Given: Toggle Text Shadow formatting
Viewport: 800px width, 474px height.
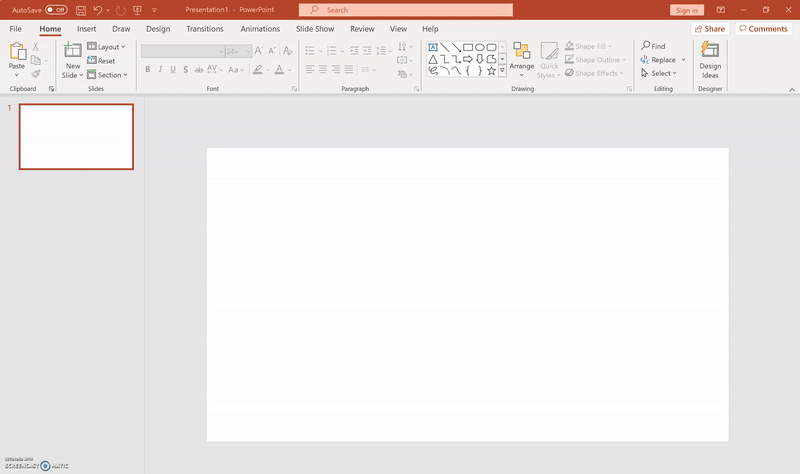Looking at the screenshot, I should click(x=186, y=69).
